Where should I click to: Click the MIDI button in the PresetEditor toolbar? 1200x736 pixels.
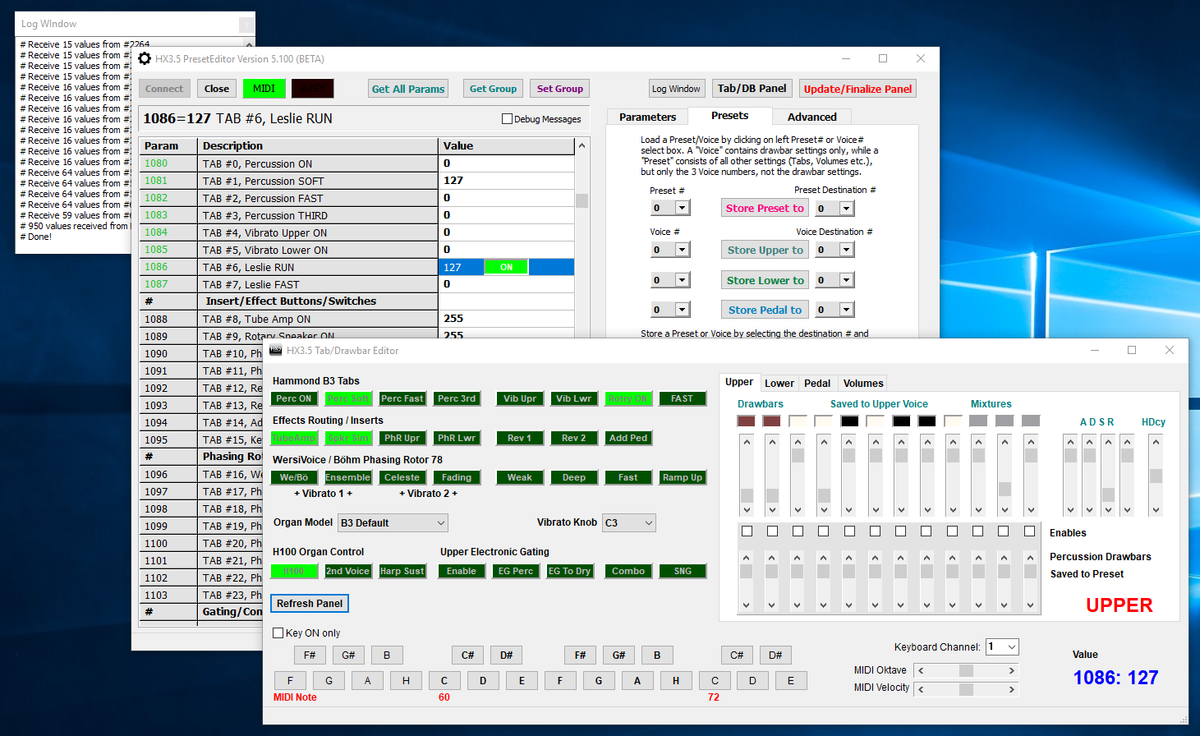pos(264,88)
